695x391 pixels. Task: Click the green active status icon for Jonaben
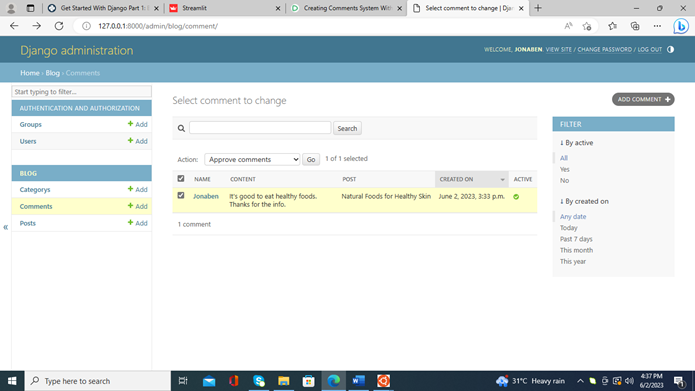(x=516, y=196)
